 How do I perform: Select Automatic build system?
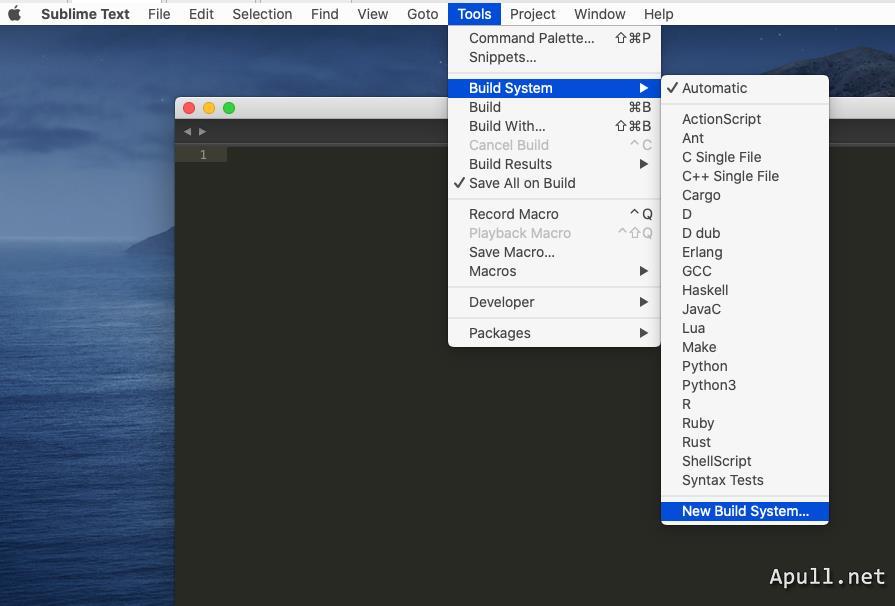point(745,88)
